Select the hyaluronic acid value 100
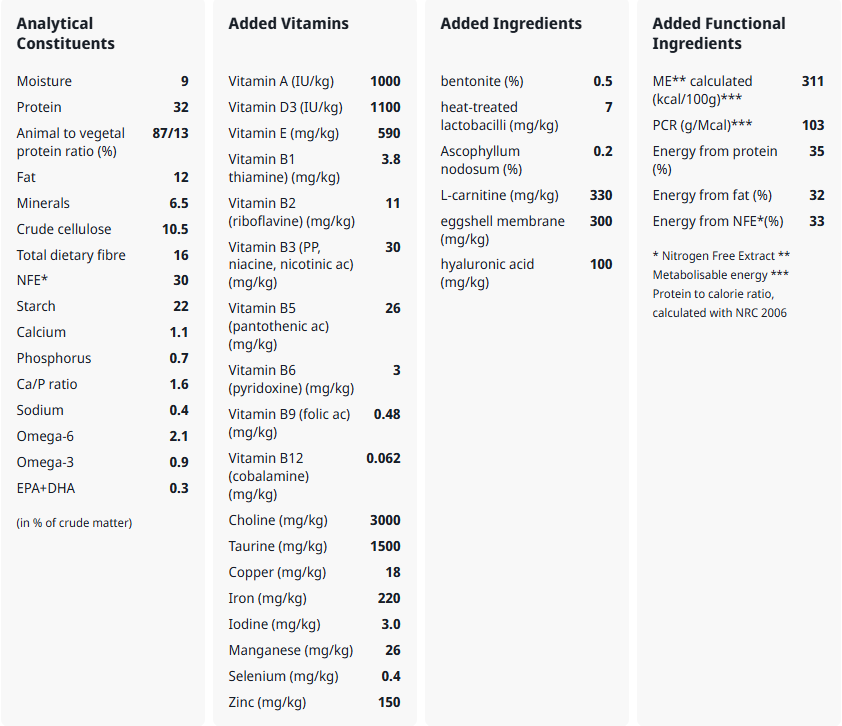 [x=601, y=264]
